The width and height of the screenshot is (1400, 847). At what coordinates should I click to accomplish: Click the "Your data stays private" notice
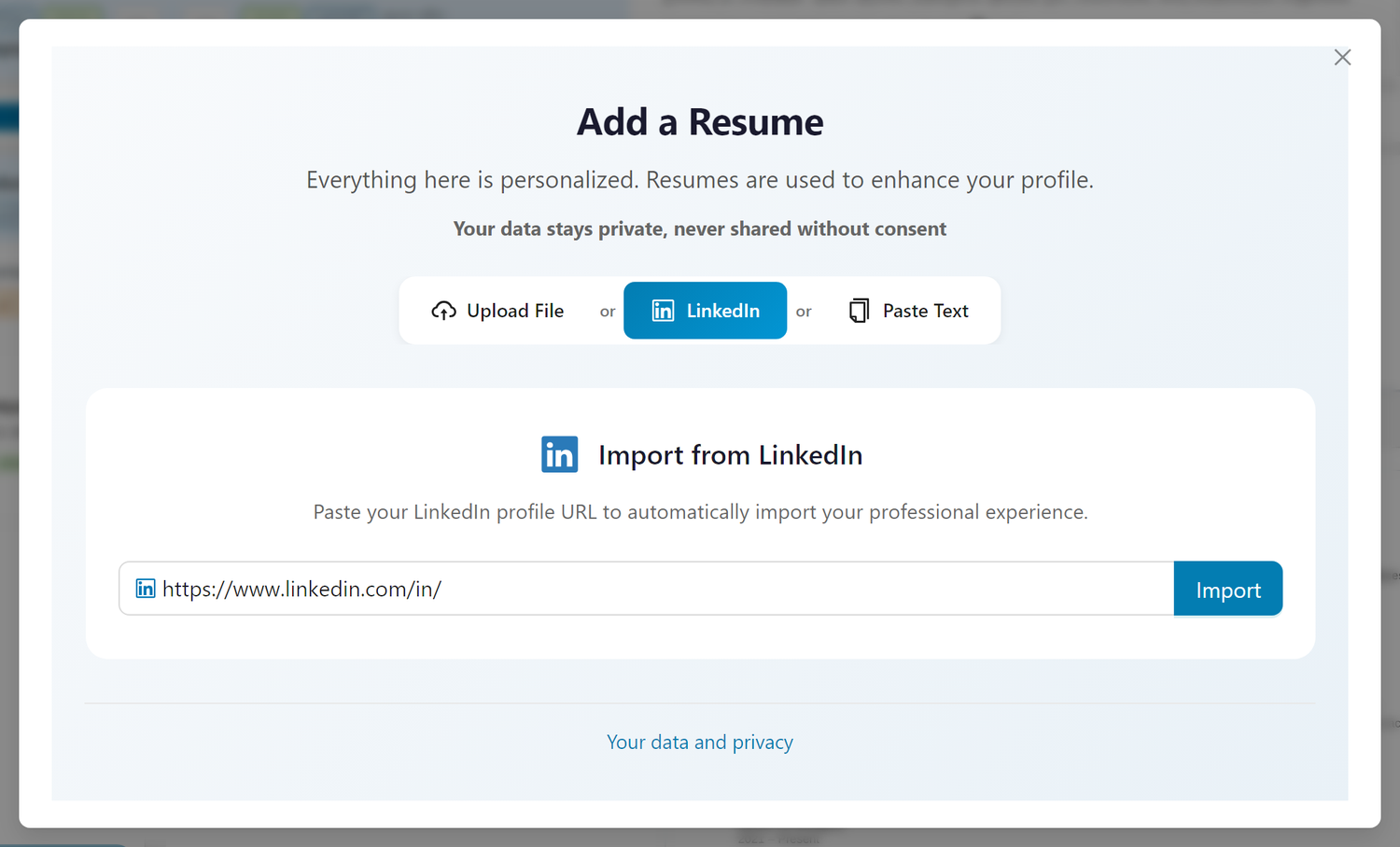coord(700,229)
